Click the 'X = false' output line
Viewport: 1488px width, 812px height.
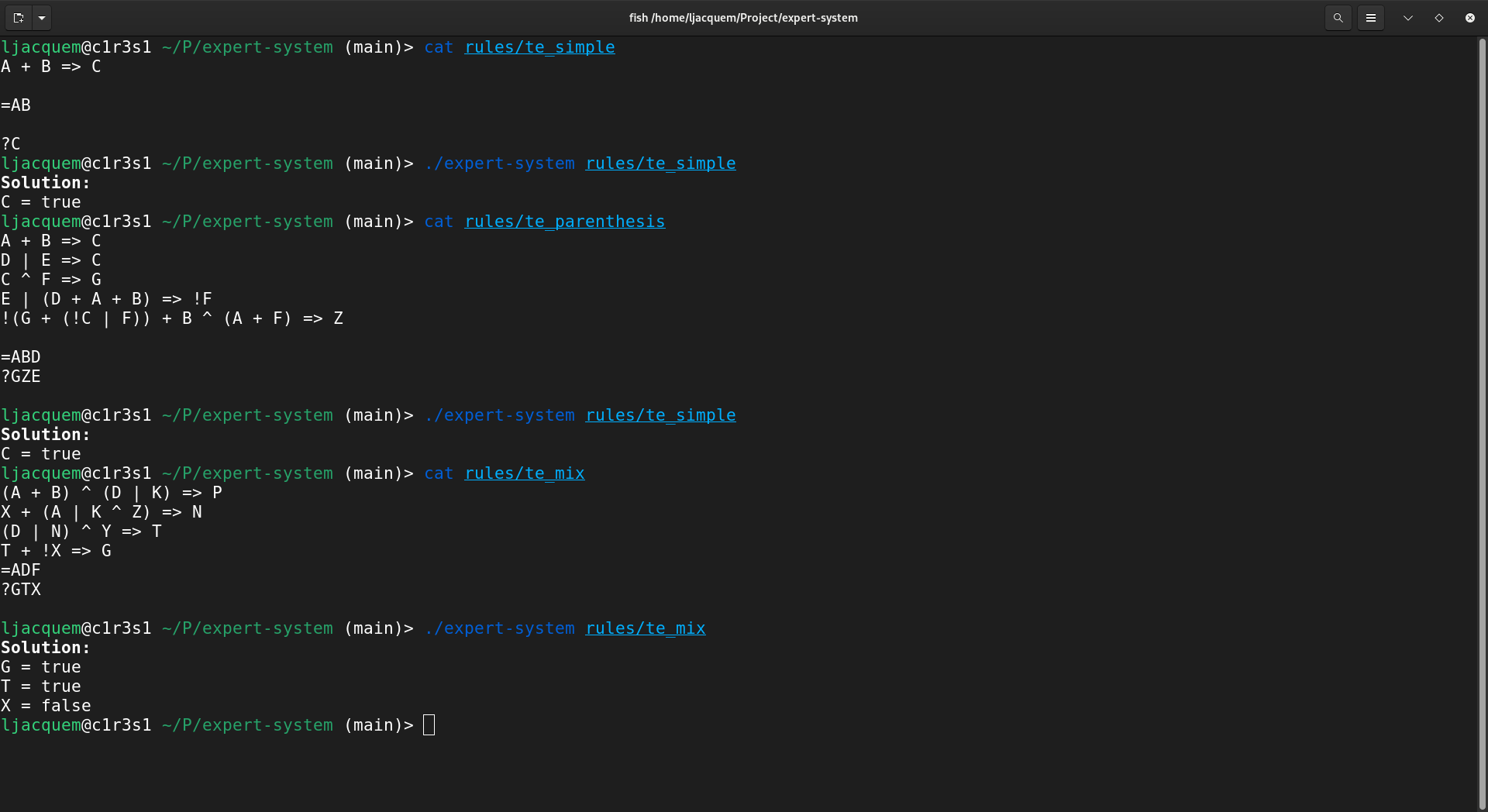coord(46,706)
